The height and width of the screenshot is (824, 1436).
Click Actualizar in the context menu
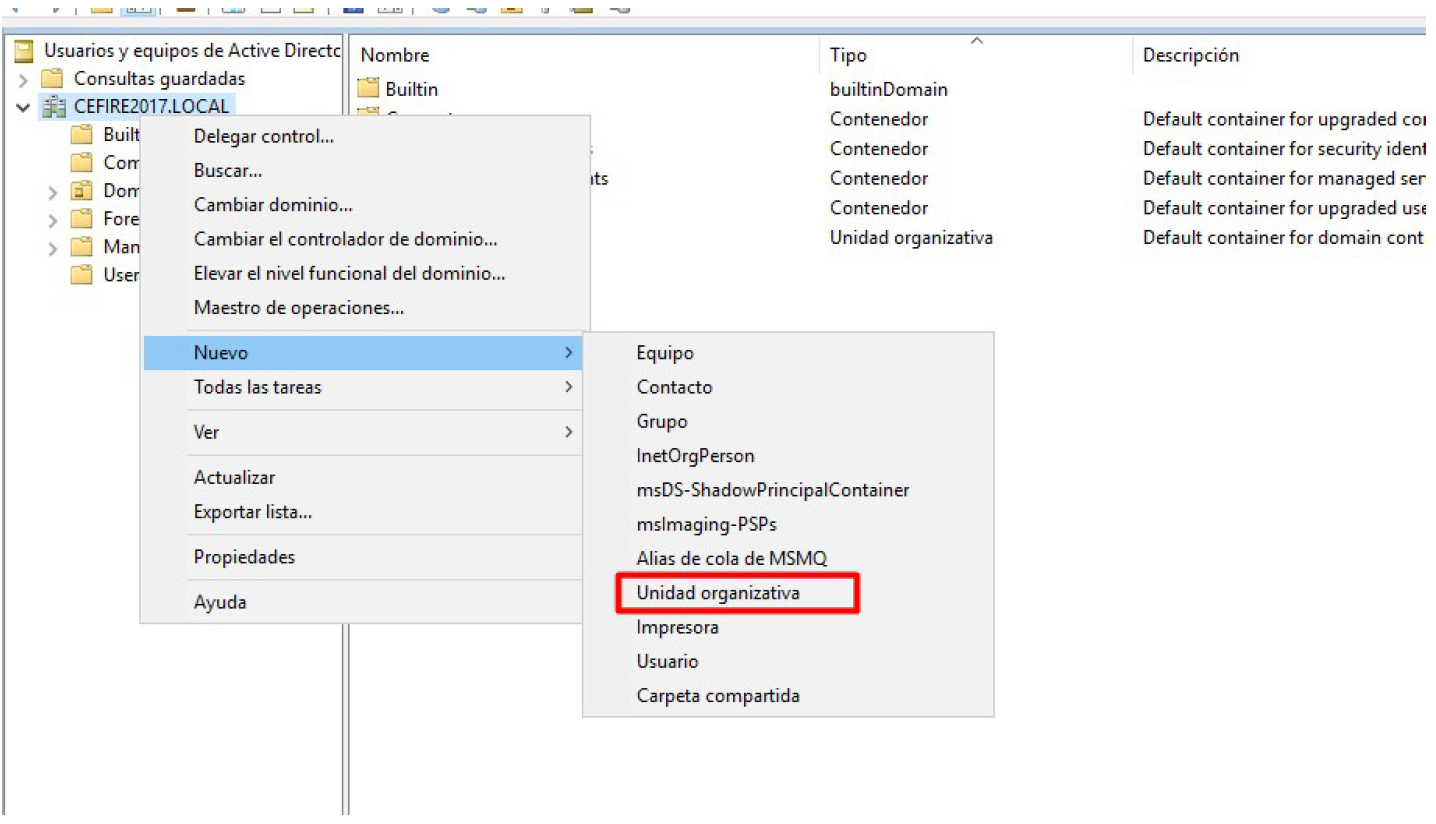[x=234, y=478]
